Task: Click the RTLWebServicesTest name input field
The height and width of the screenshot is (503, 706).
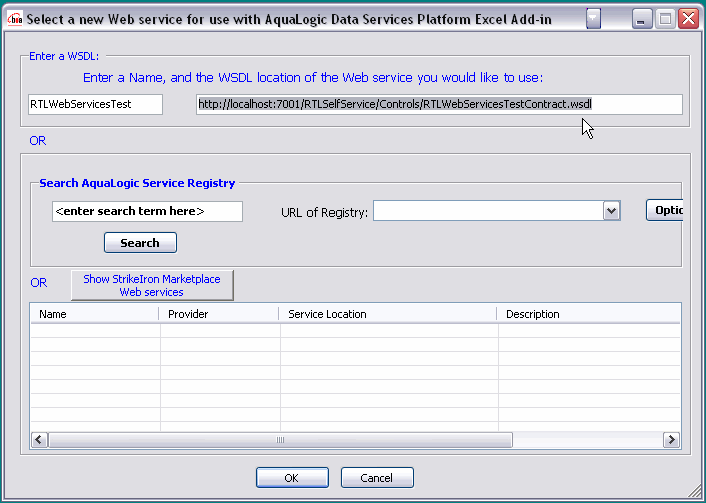Action: click(95, 104)
